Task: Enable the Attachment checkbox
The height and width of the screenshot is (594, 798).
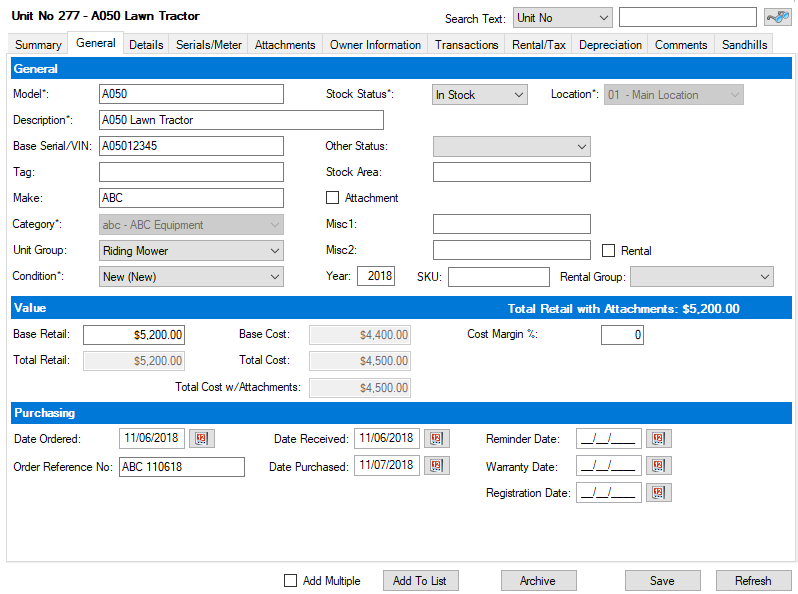Action: [x=333, y=198]
